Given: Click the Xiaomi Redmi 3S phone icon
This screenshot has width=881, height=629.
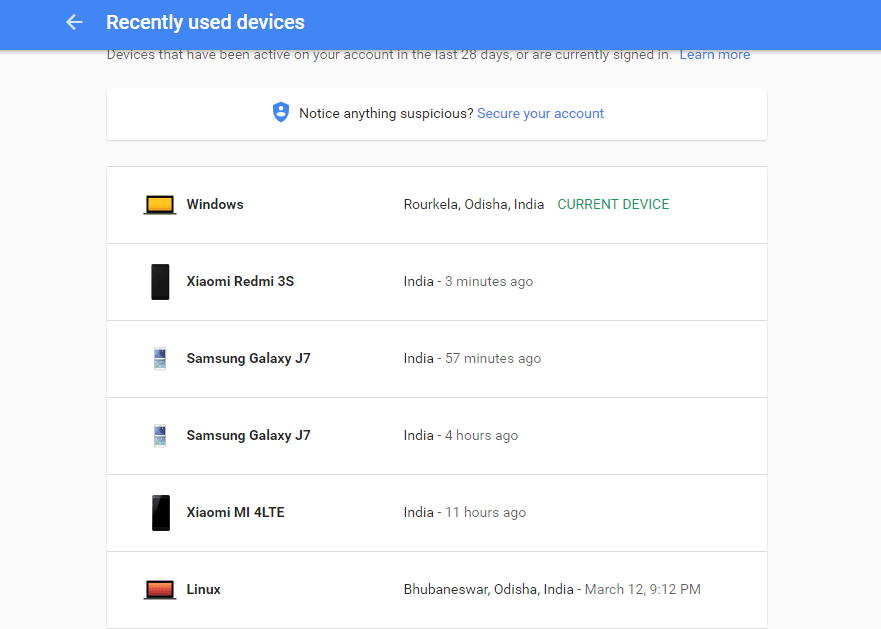Looking at the screenshot, I should click(x=160, y=281).
